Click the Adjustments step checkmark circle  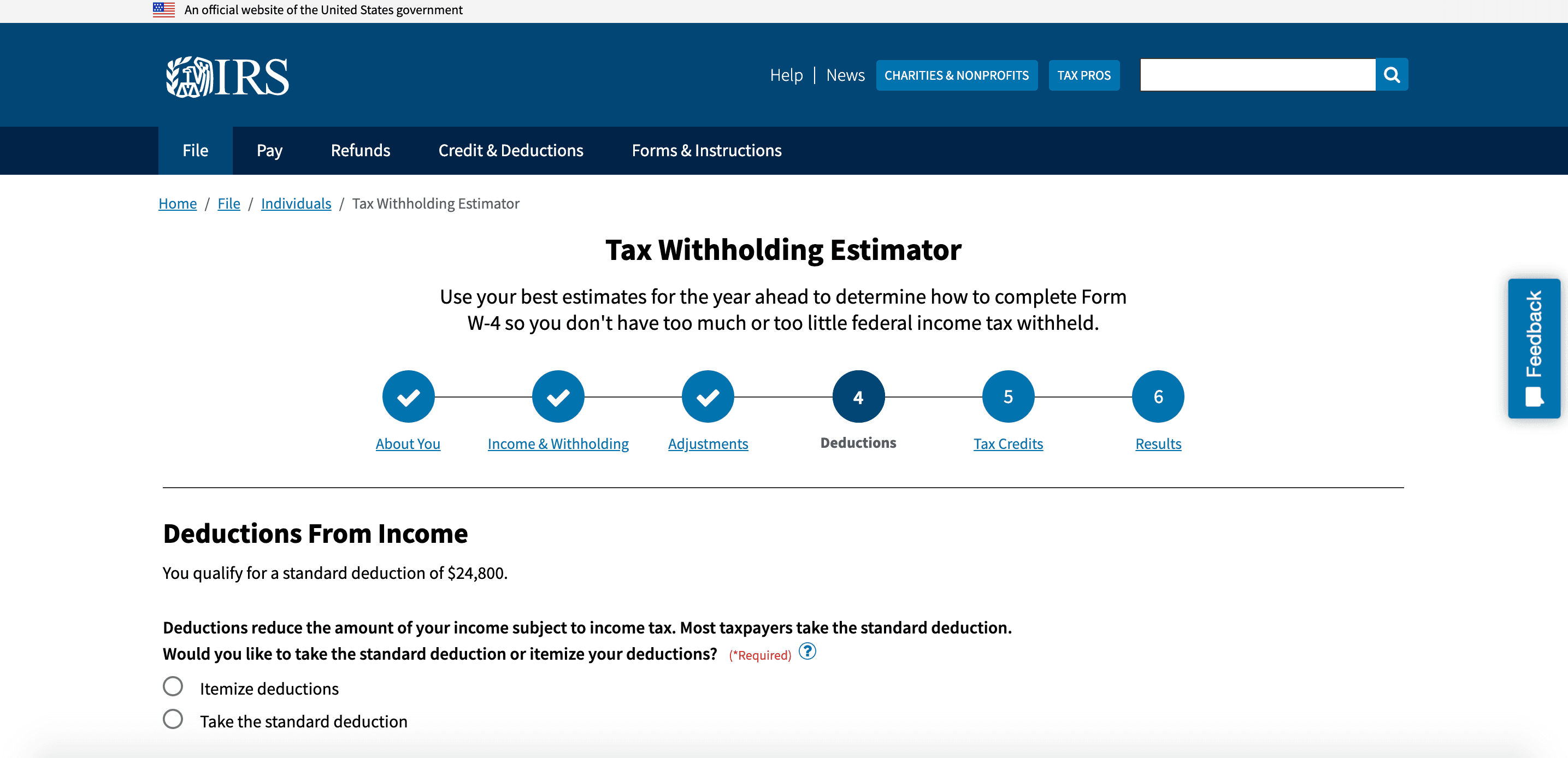pos(708,396)
